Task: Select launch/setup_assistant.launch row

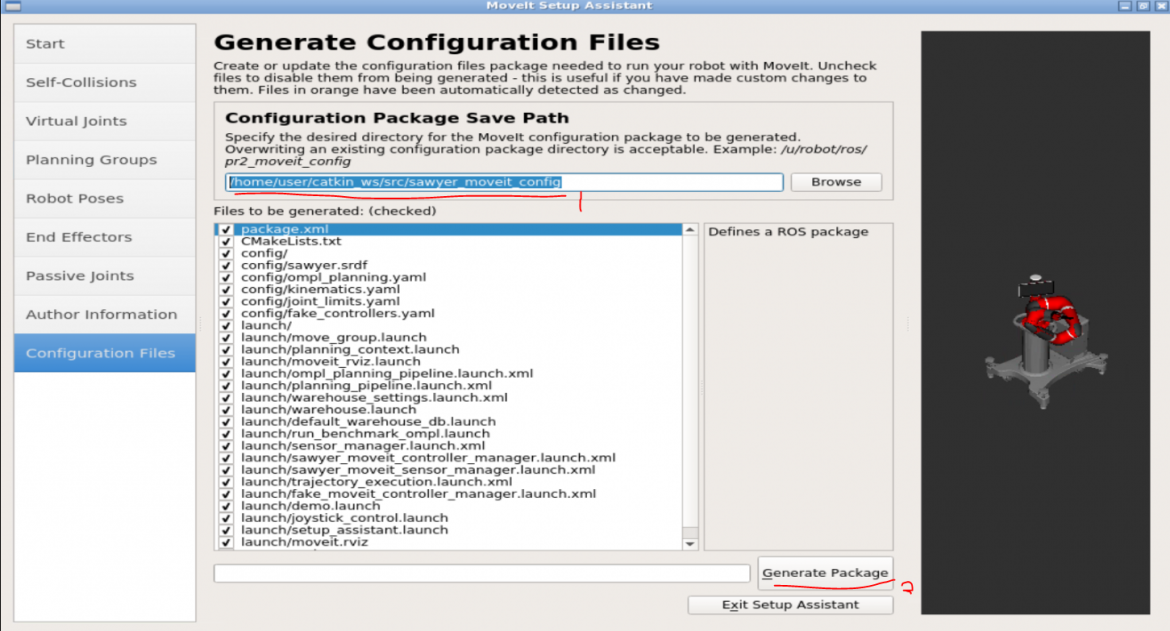Action: (448, 530)
